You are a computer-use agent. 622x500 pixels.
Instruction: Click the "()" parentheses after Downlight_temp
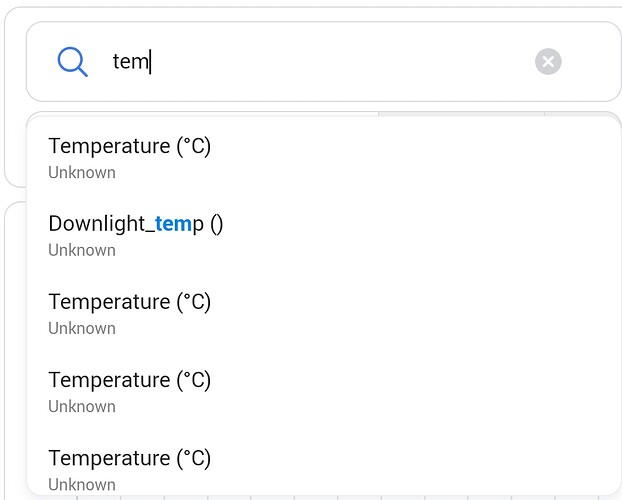pos(216,224)
